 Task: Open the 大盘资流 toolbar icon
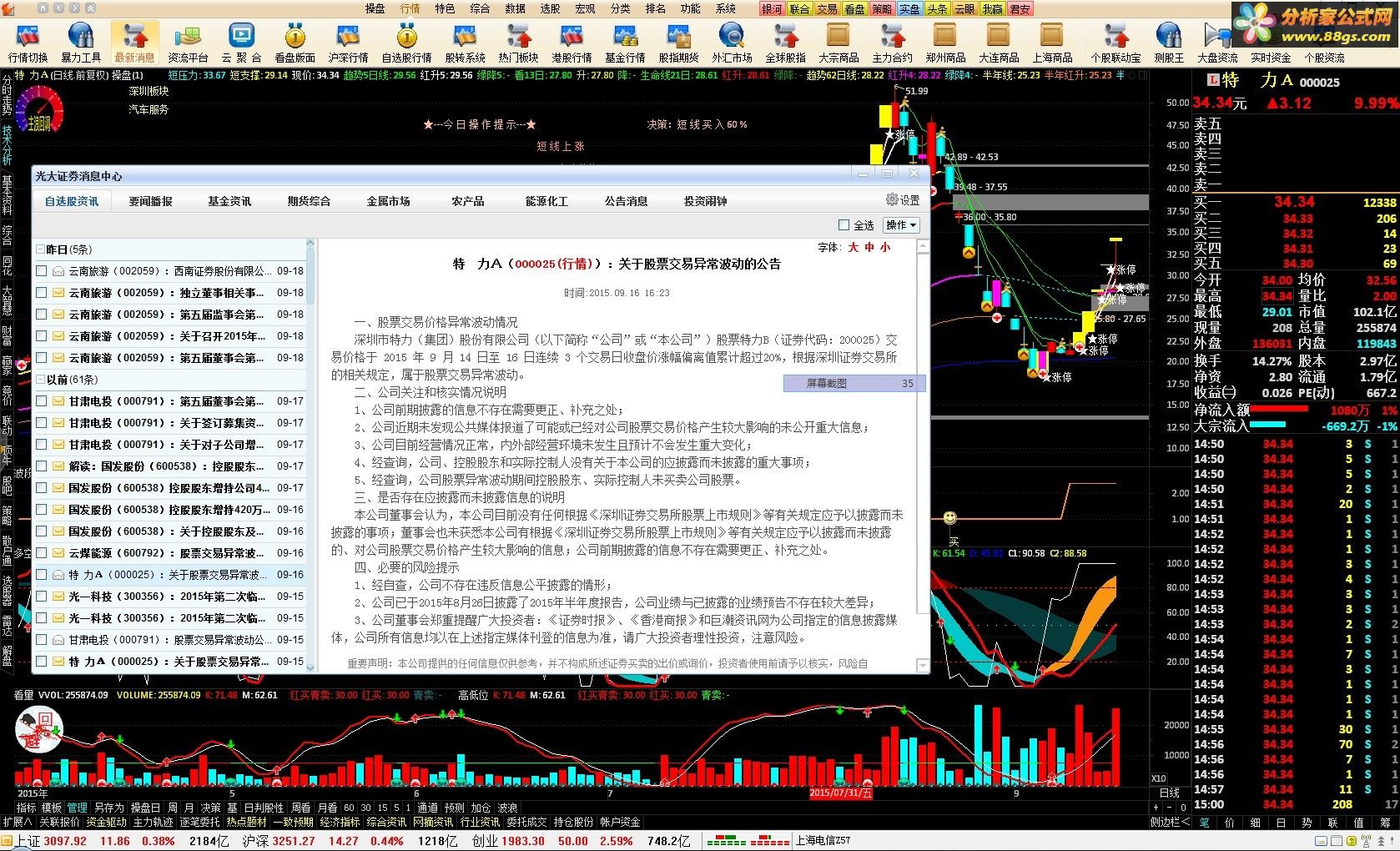(x=1217, y=43)
